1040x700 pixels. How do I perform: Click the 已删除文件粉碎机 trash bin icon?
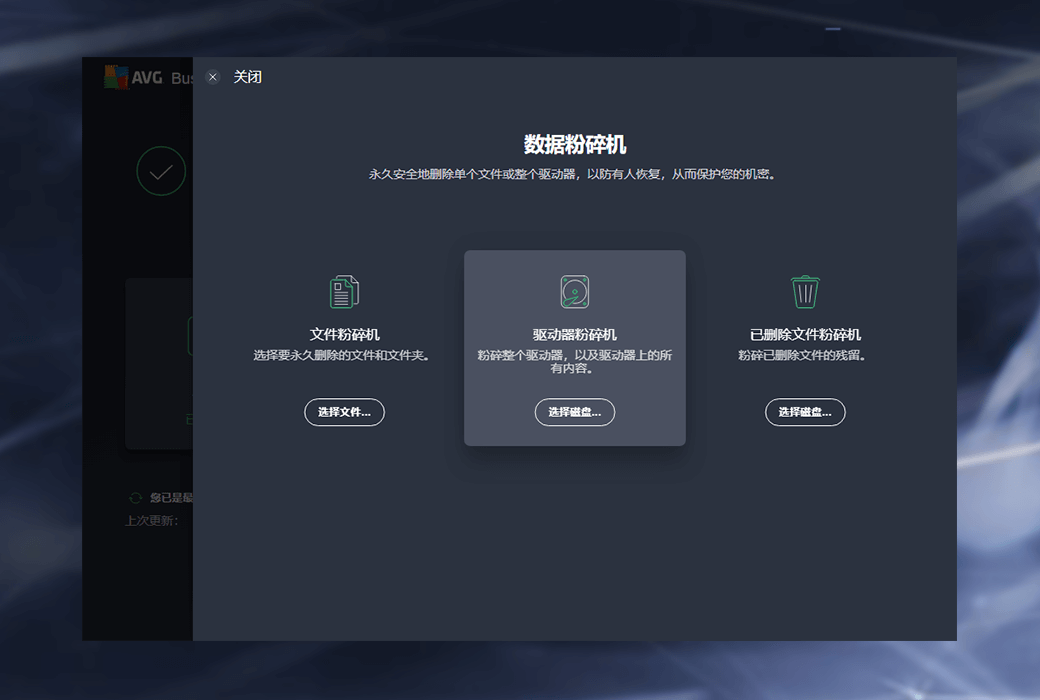point(805,292)
